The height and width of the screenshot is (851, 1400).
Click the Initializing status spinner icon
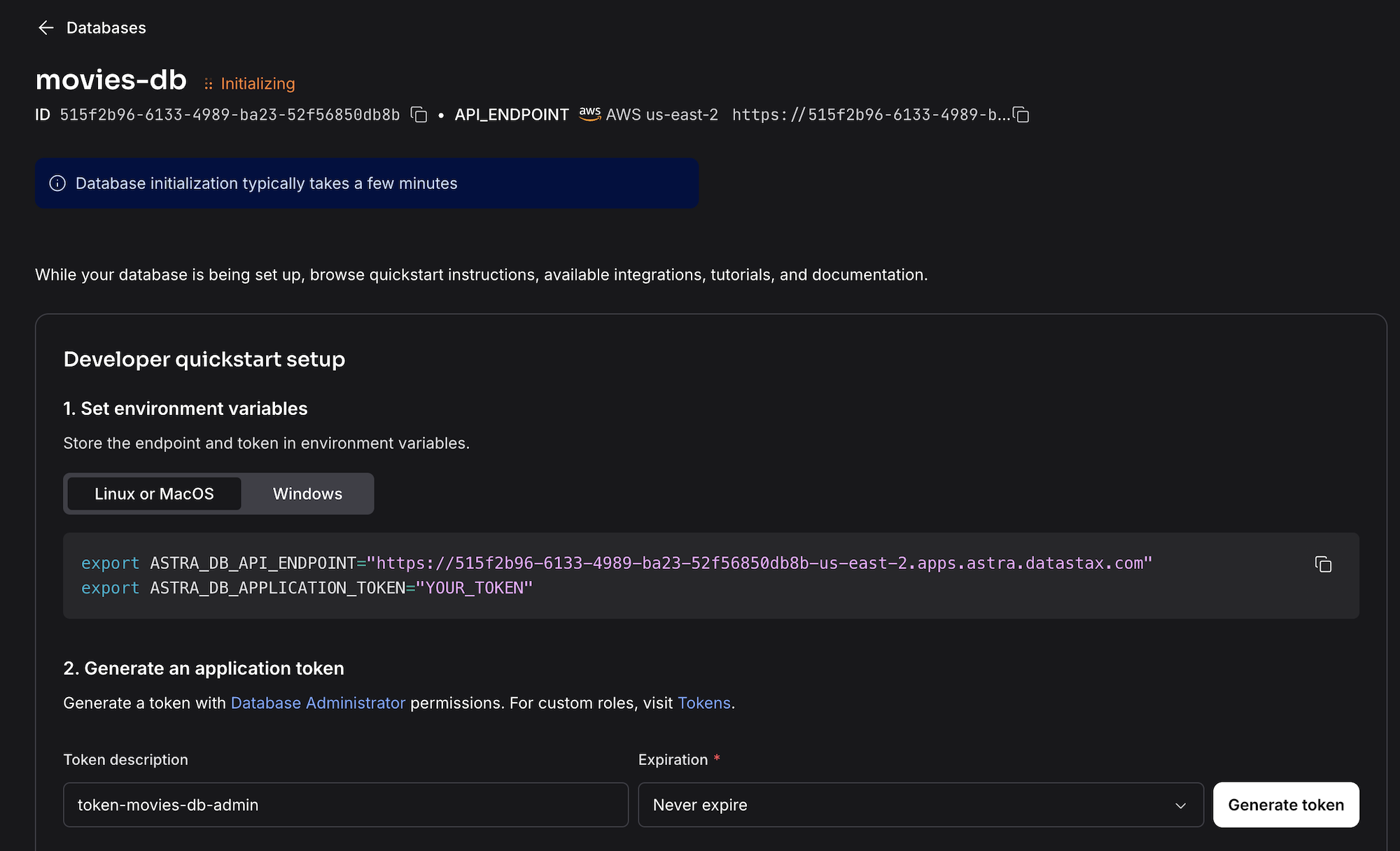(x=208, y=84)
